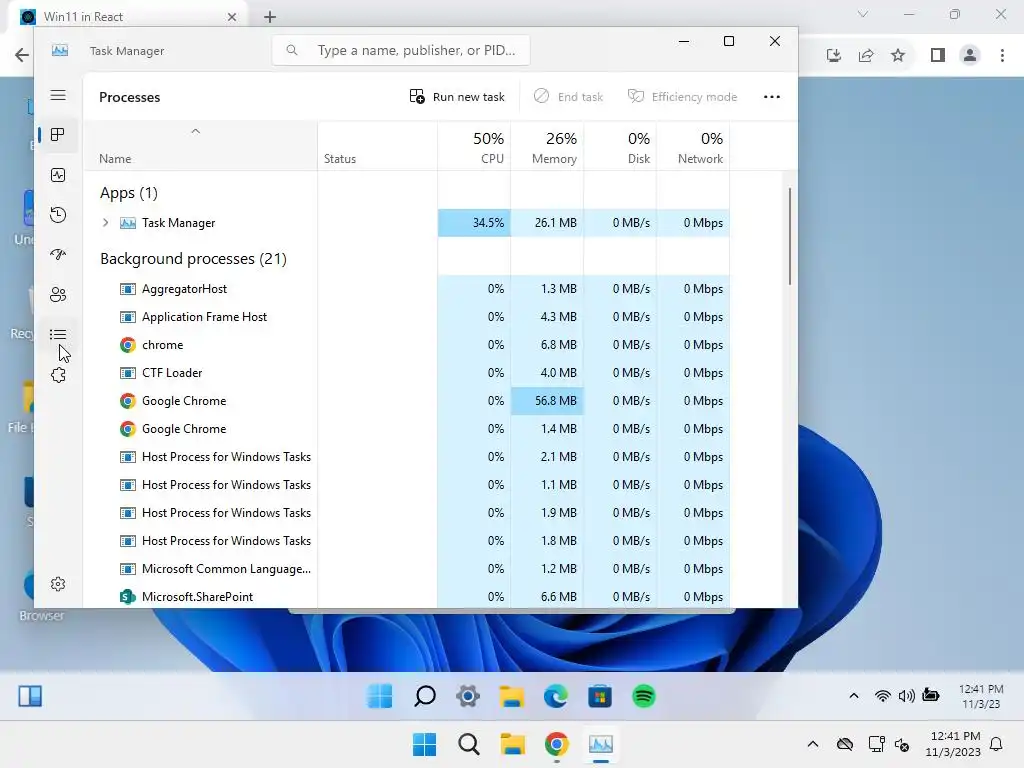Go back with browser back arrow

[22, 55]
